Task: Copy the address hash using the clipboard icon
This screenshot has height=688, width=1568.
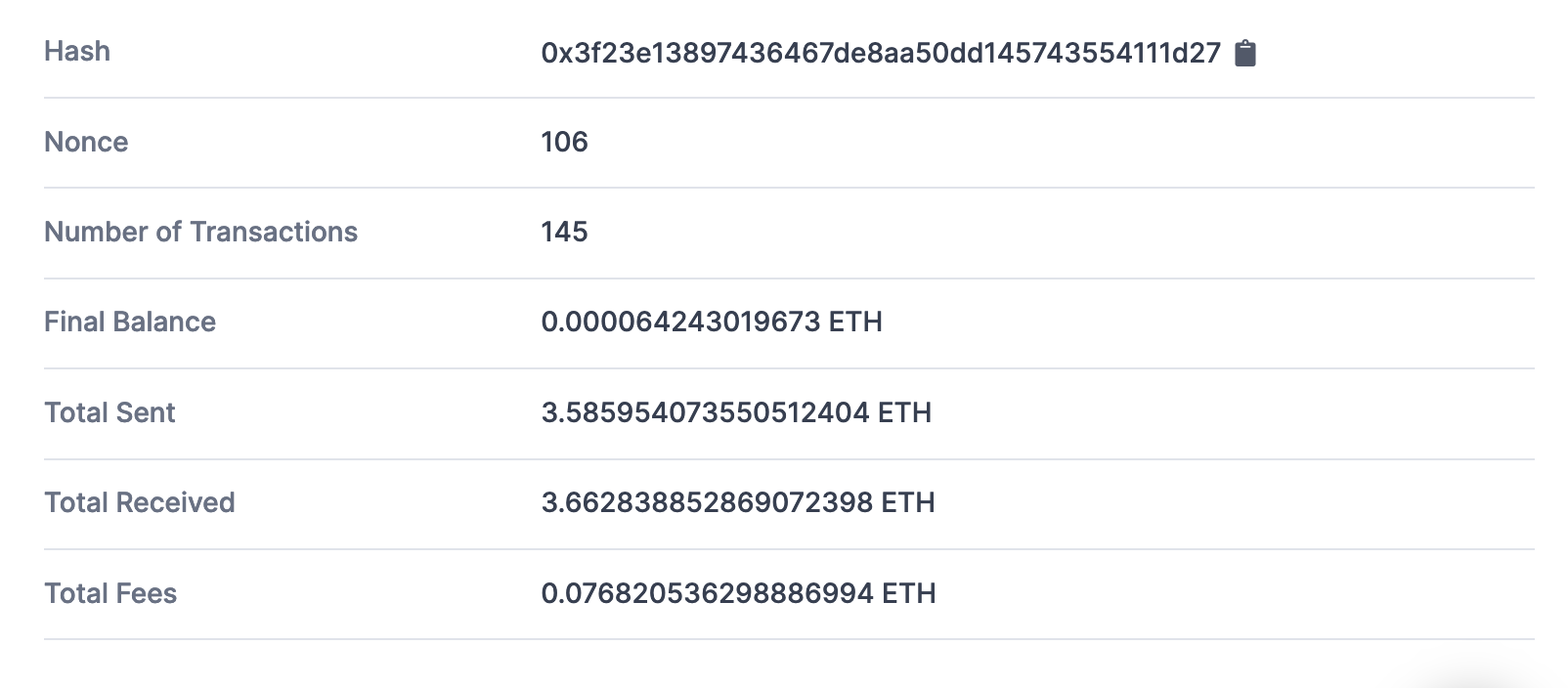Action: [1245, 54]
